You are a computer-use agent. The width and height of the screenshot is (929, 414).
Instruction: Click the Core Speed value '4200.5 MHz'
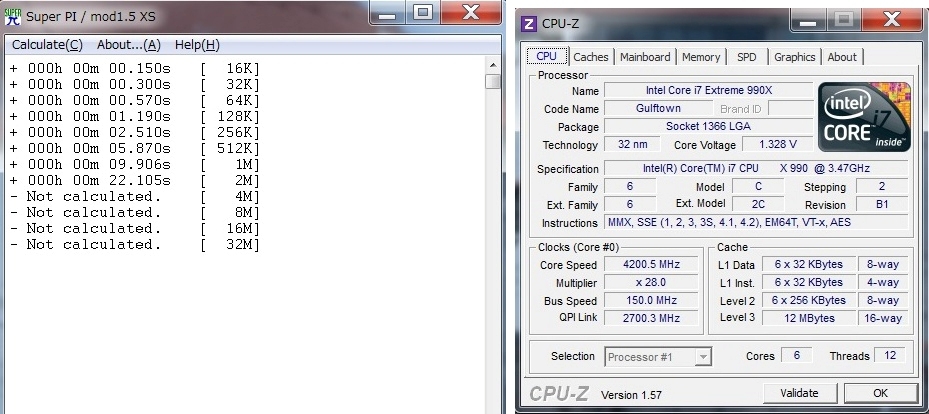[651, 265]
